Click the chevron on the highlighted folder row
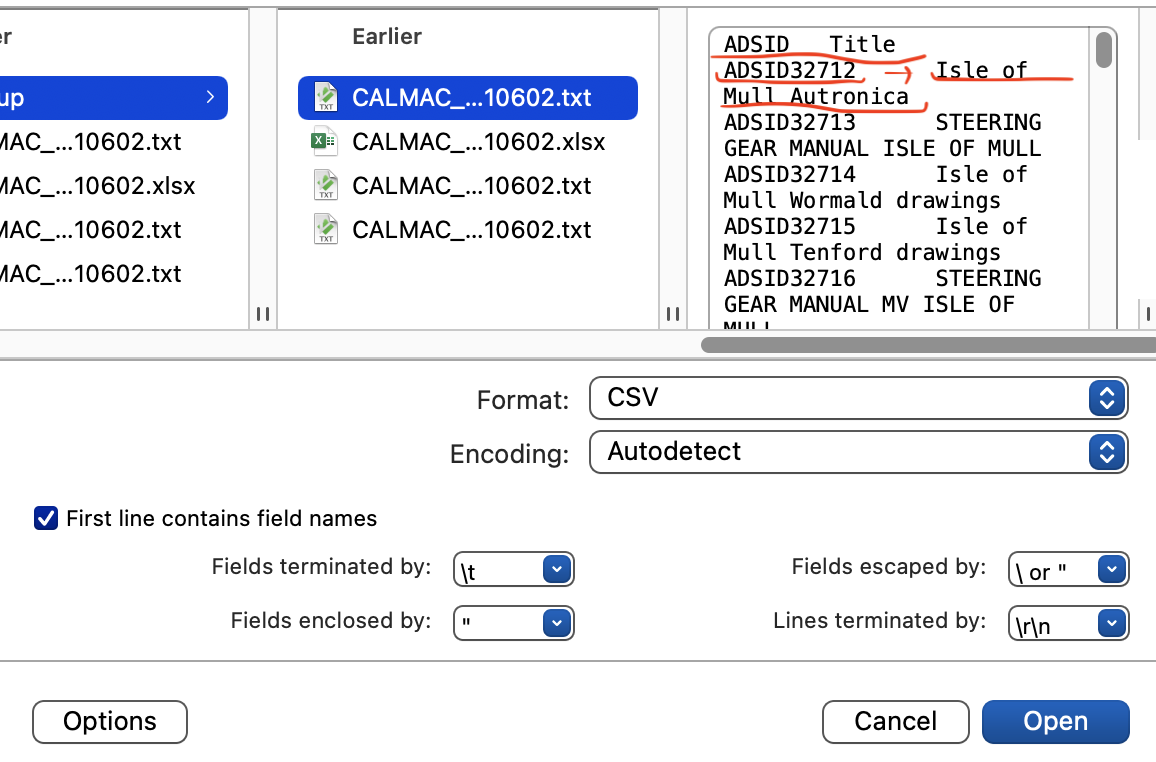1156x762 pixels. 210,97
